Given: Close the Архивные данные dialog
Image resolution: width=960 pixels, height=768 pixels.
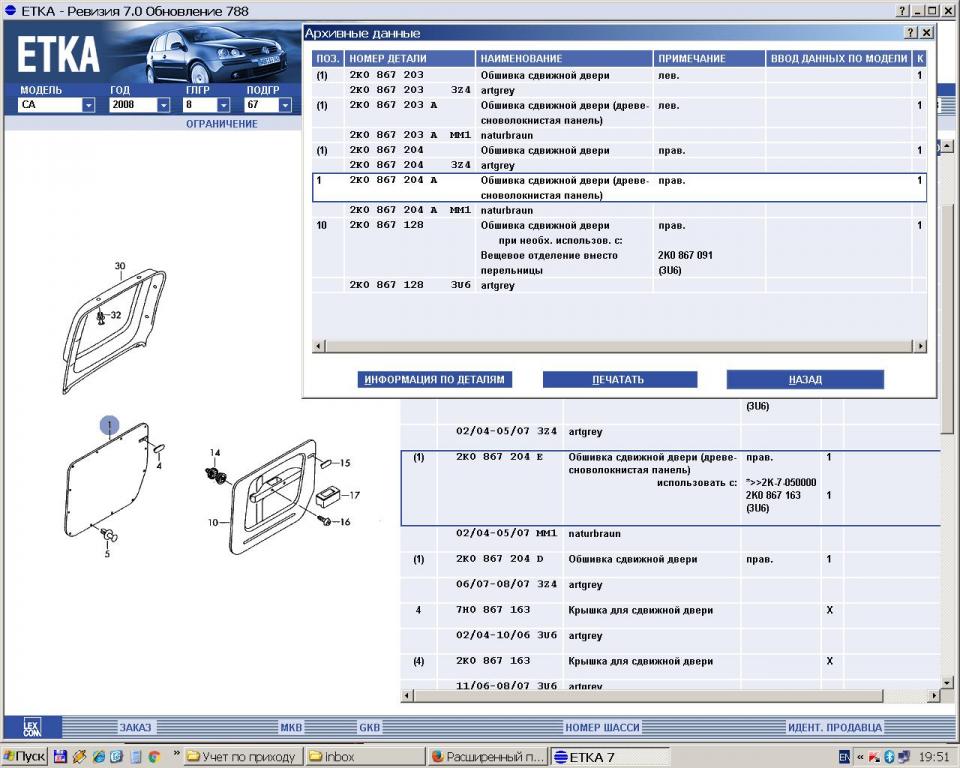Looking at the screenshot, I should [x=927, y=32].
